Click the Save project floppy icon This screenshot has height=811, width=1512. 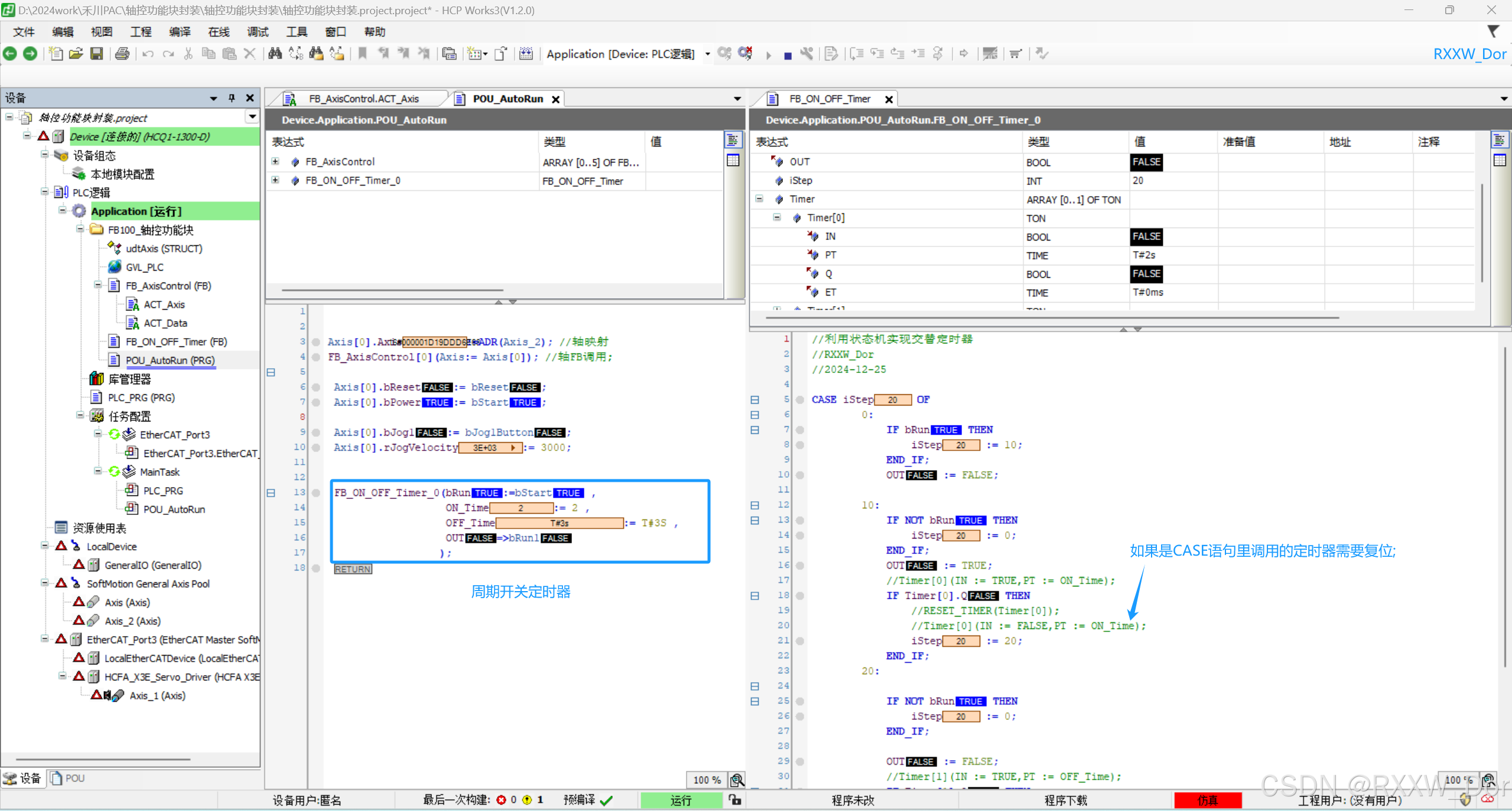[96, 54]
